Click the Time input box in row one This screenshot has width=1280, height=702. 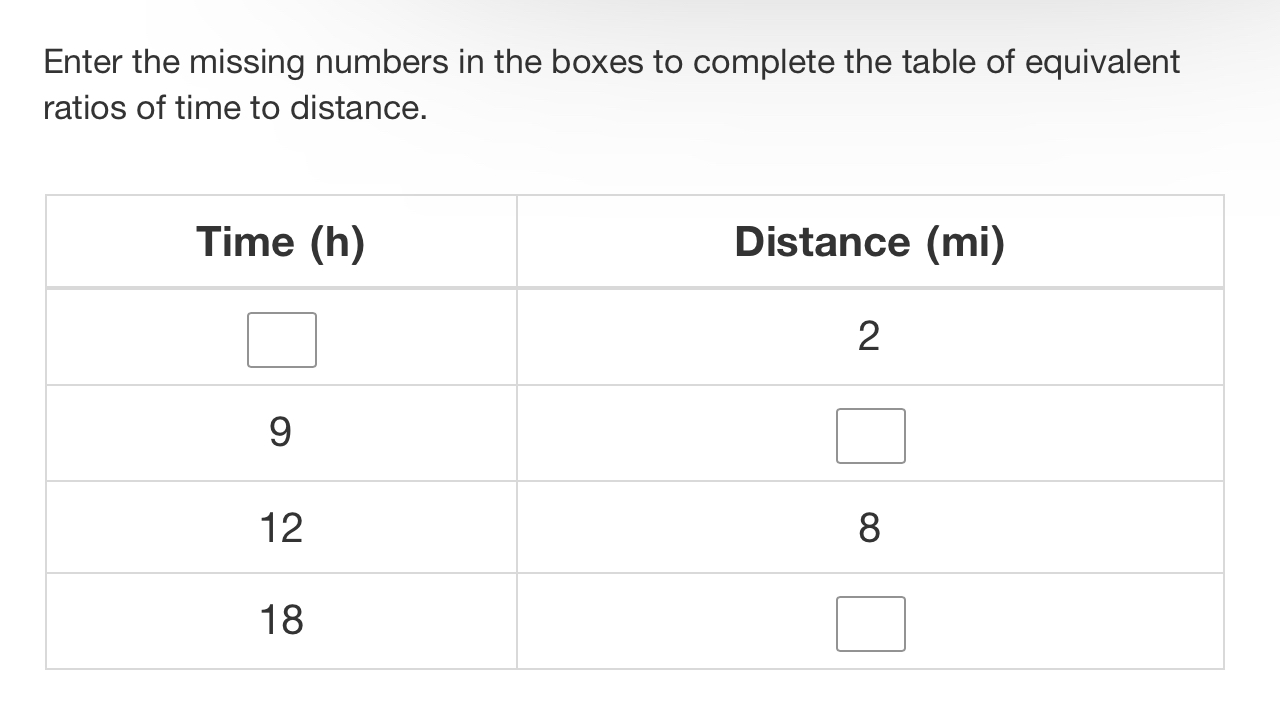[282, 339]
